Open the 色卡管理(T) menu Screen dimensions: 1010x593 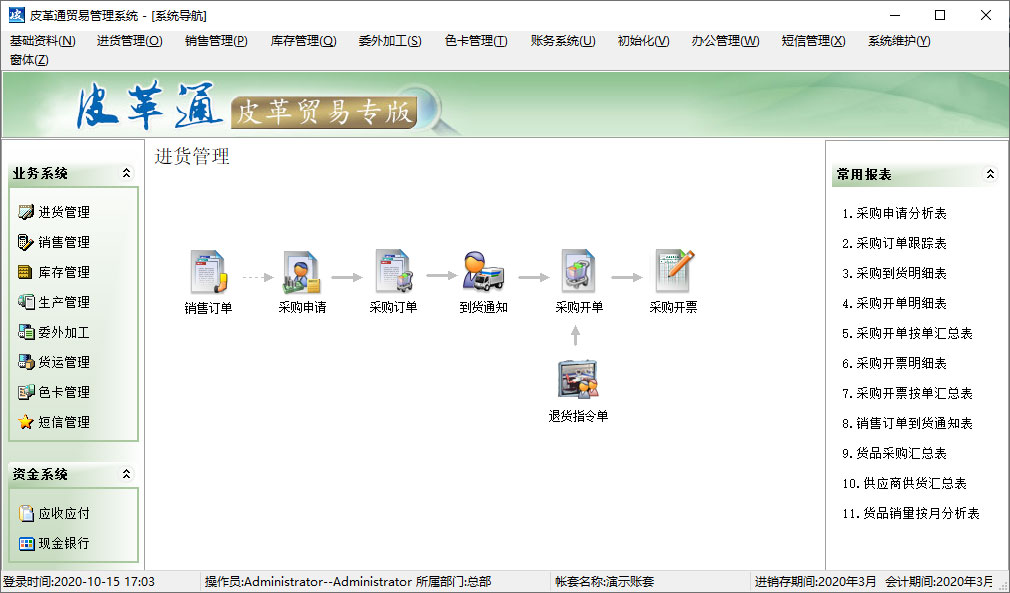476,41
